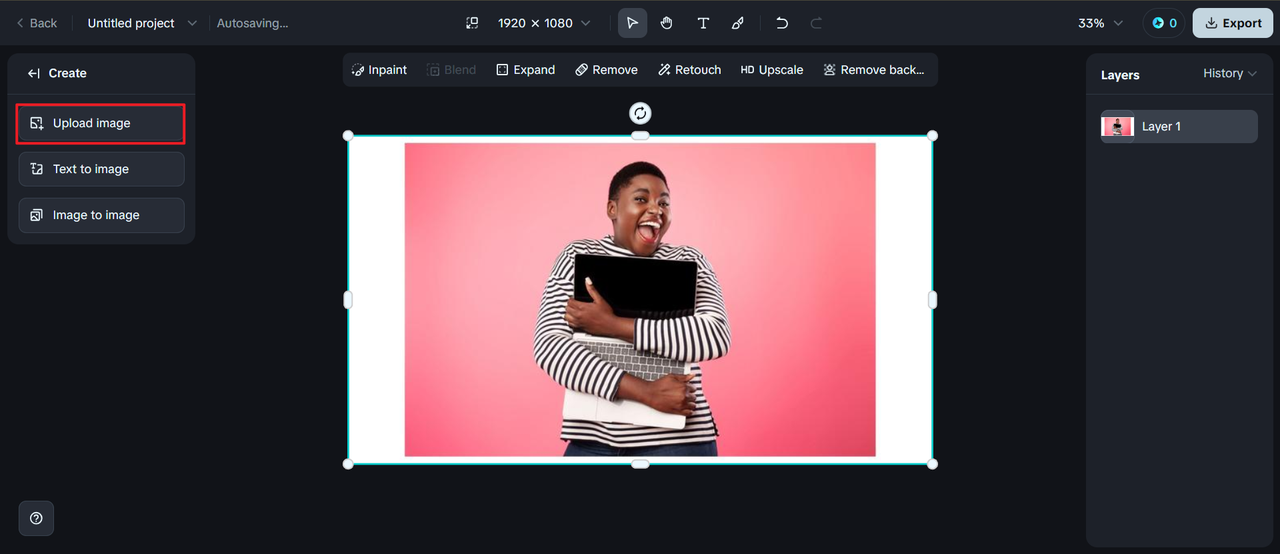Image resolution: width=1280 pixels, height=554 pixels.
Task: Redo the last undone action
Action: [x=816, y=23]
